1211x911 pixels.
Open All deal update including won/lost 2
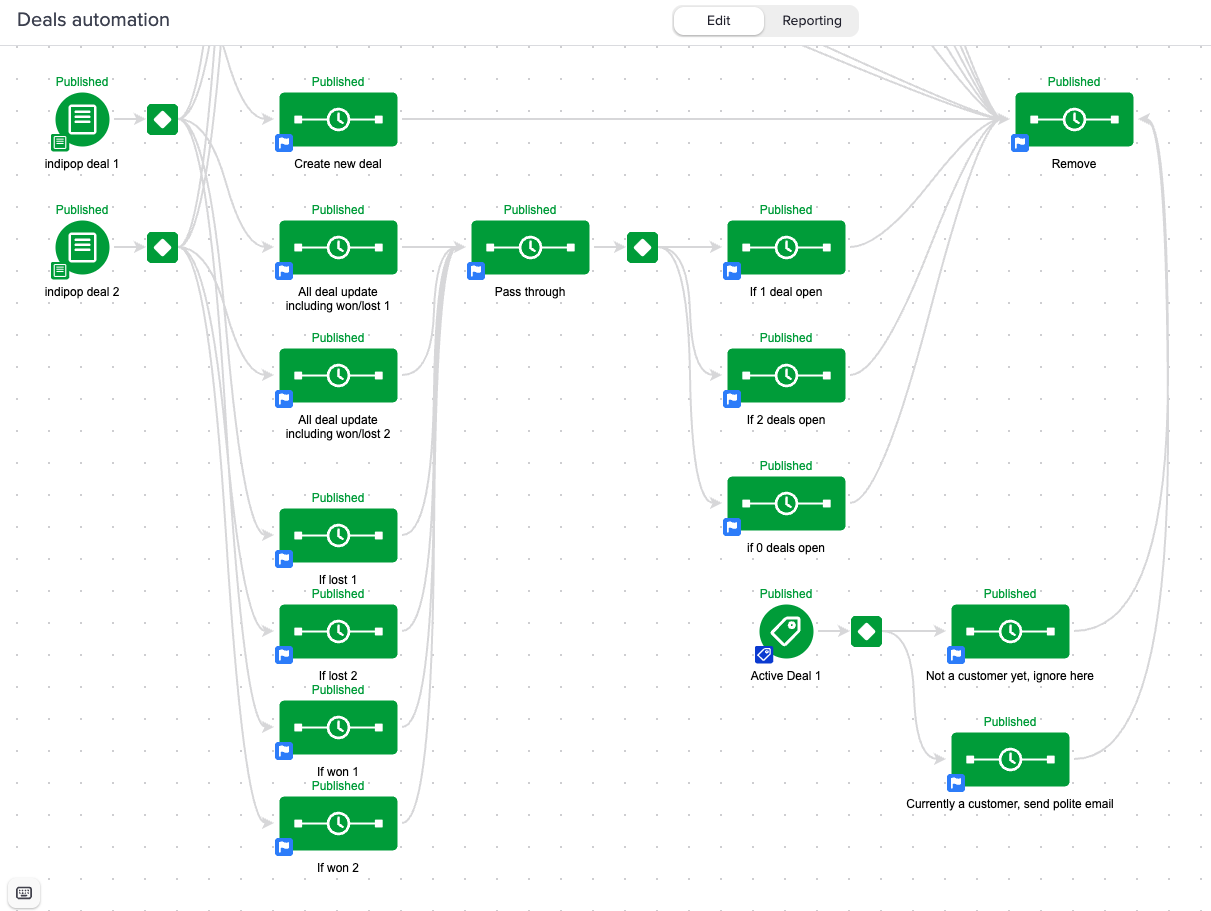(338, 376)
